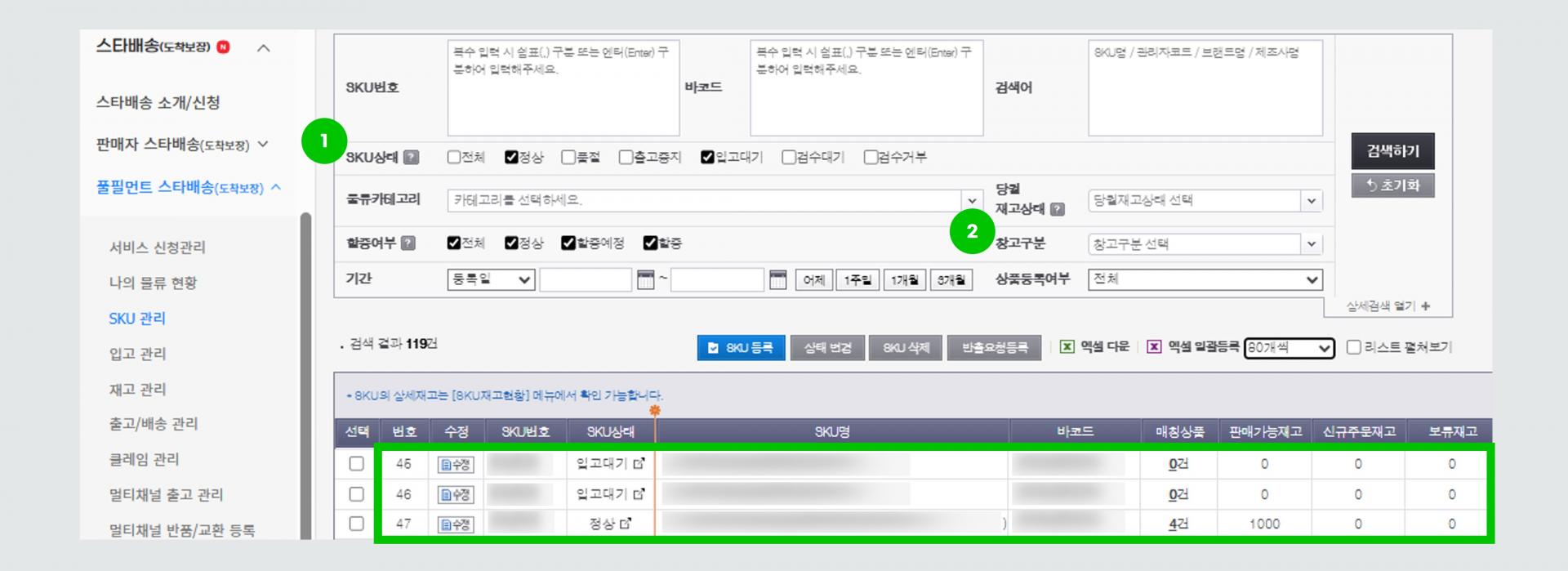Select the row 45 checkbox in the table
1568x571 pixels.
click(x=356, y=463)
